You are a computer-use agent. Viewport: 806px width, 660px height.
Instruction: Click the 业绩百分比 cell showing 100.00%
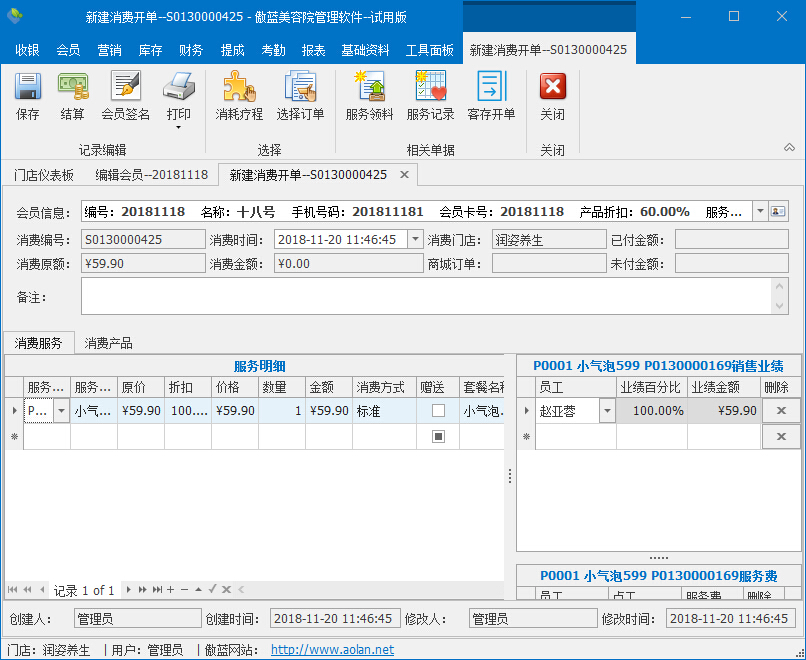[652, 411]
